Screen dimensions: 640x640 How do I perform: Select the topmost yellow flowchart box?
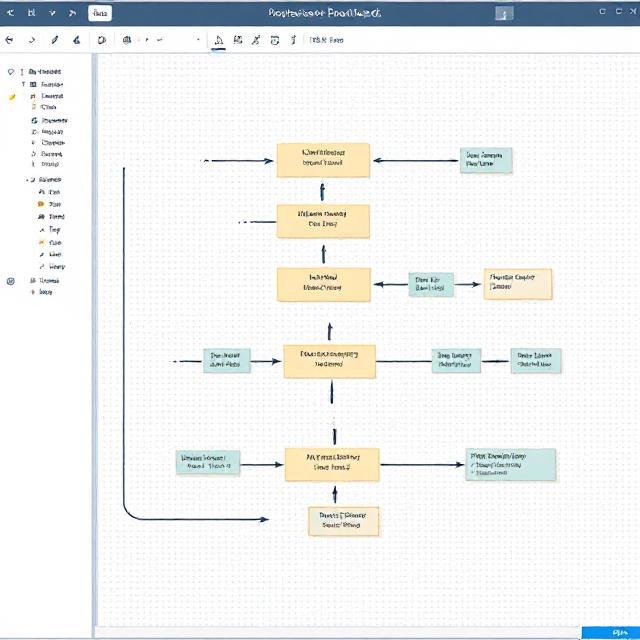click(x=323, y=160)
